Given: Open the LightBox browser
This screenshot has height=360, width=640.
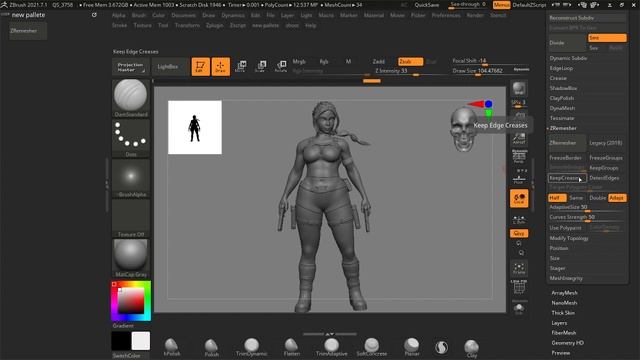Looking at the screenshot, I should [168, 67].
